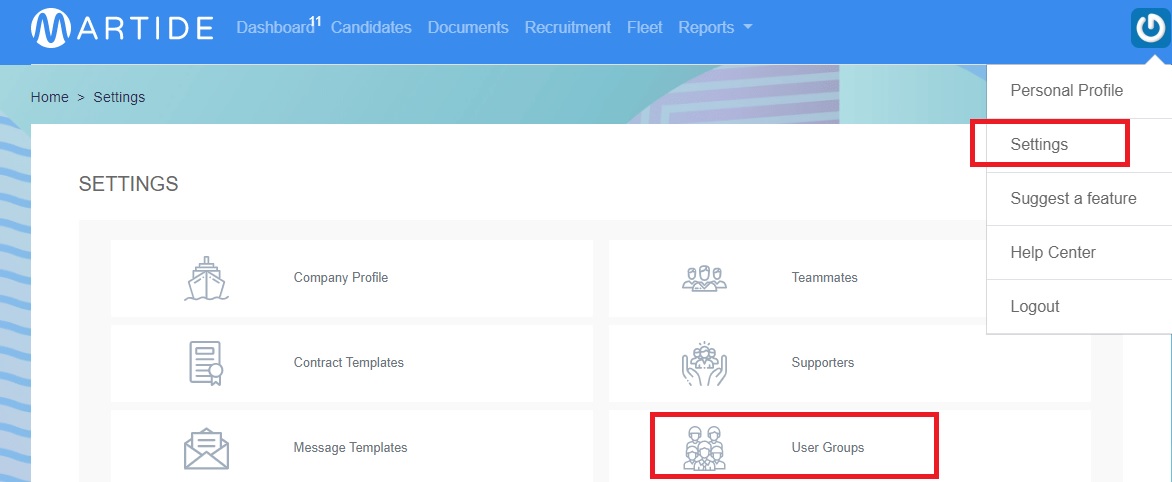Screen dimensions: 1172x482
Task: Open the Fleet page
Action: pos(644,28)
